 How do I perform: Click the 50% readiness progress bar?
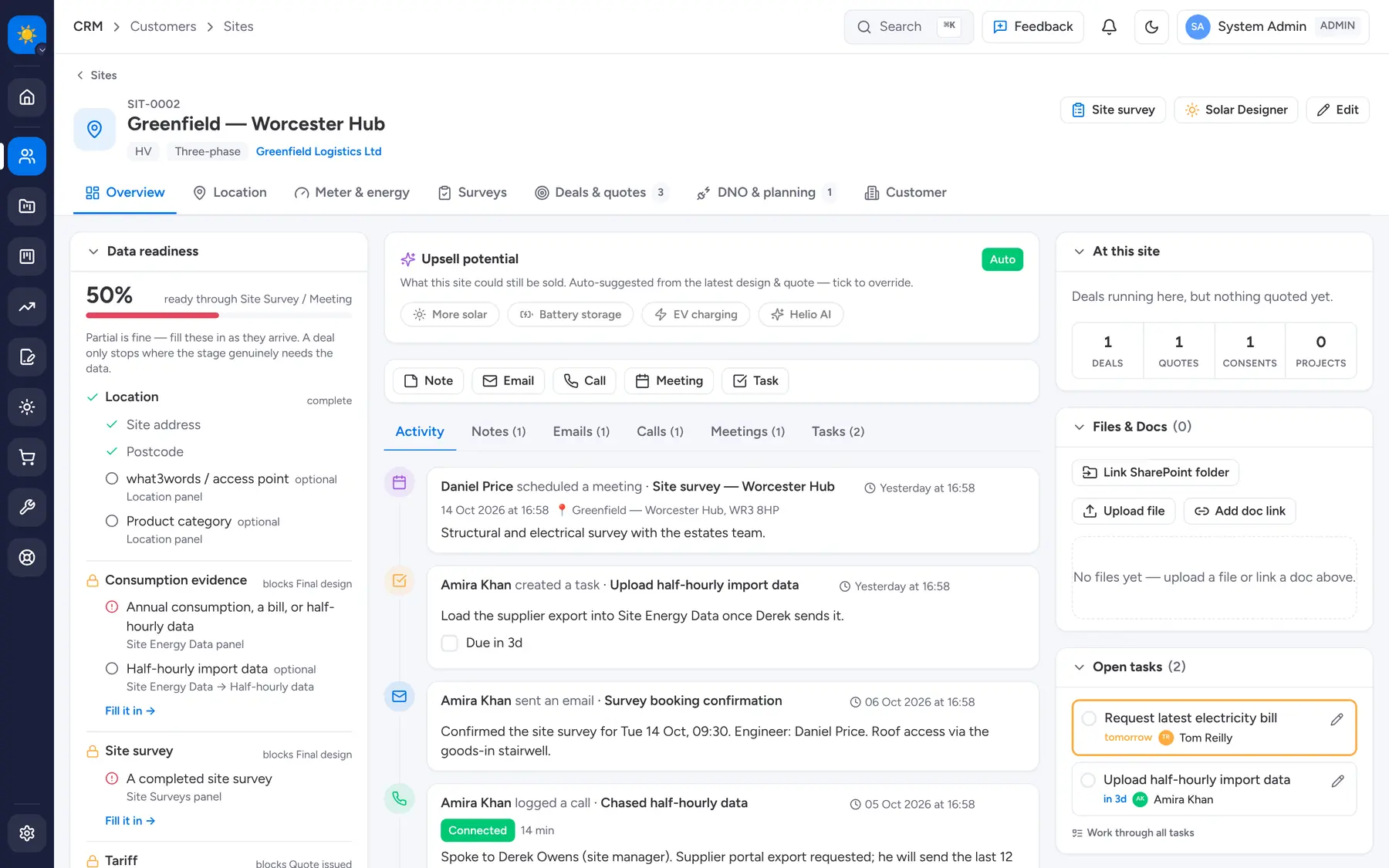tap(218, 315)
